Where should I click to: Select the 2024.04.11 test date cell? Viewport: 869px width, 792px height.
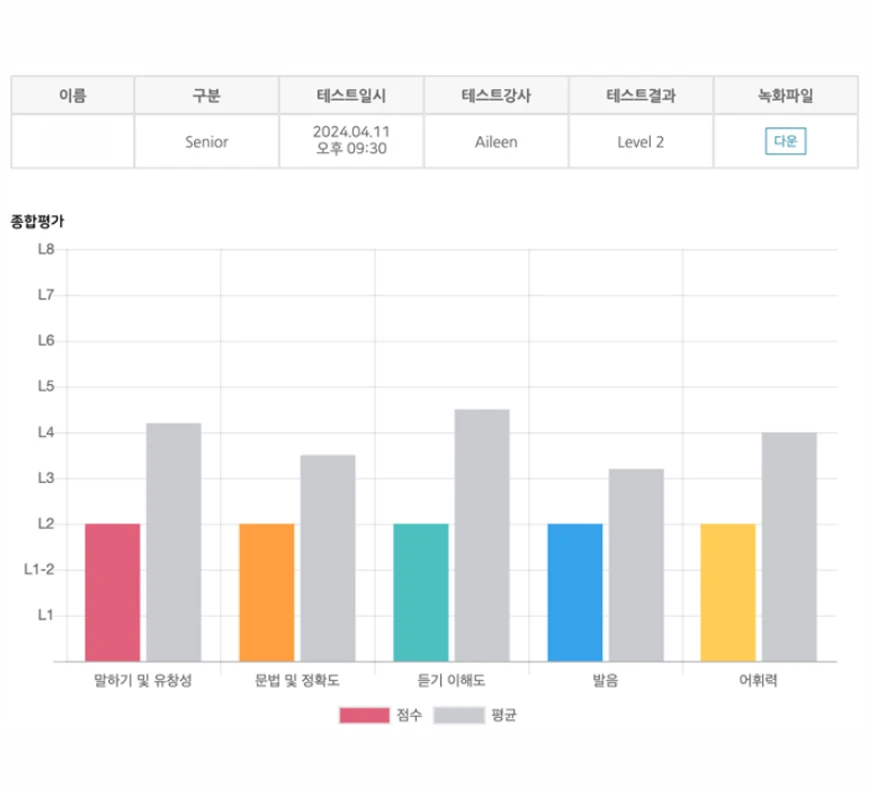(x=351, y=140)
